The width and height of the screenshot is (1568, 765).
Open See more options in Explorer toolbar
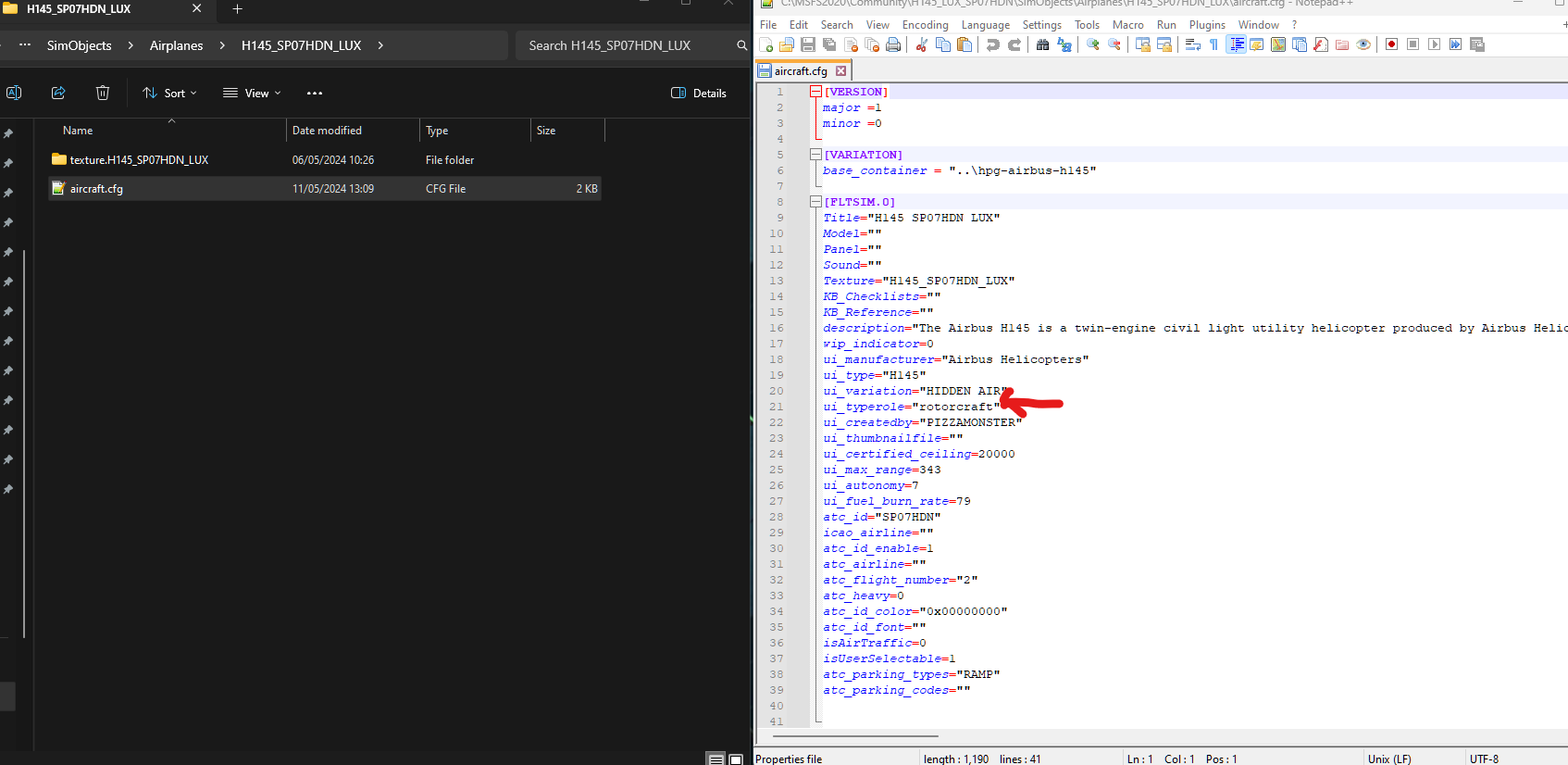[315, 93]
